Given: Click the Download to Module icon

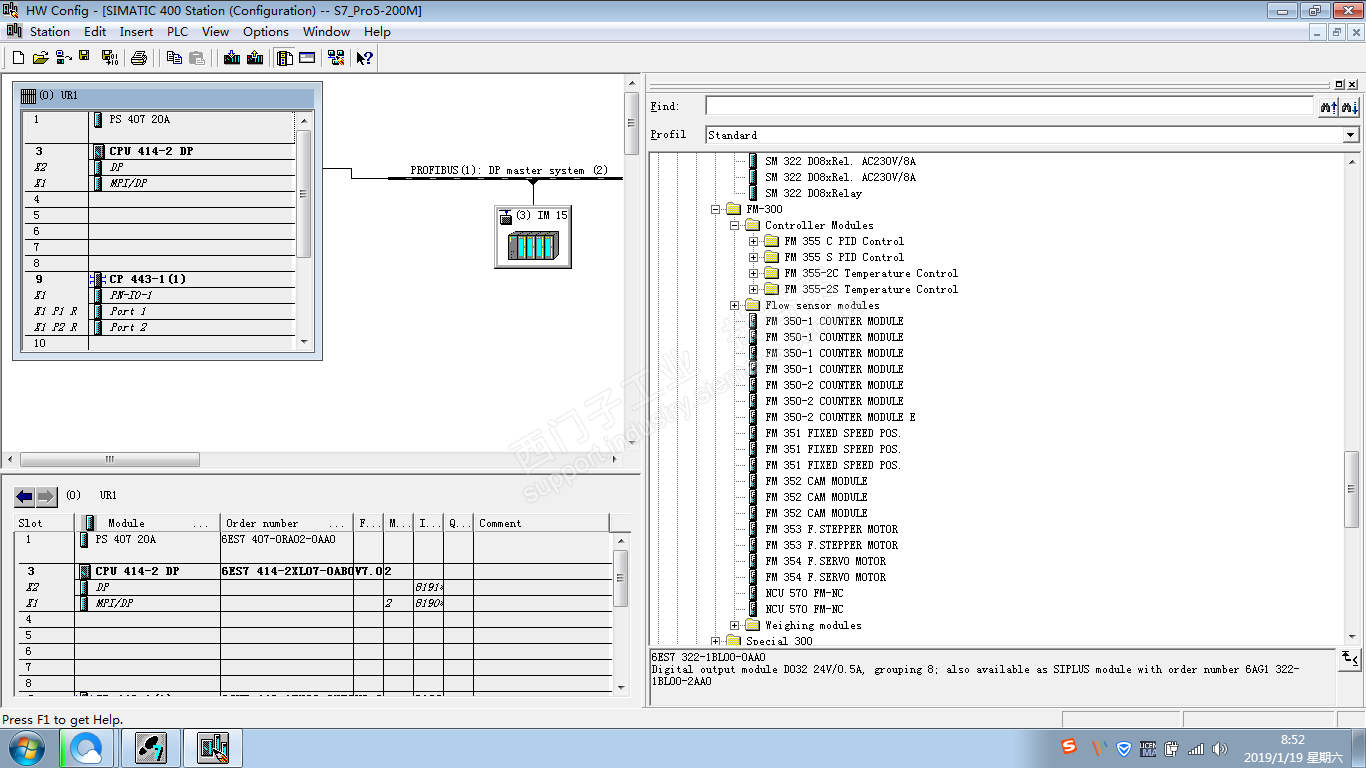Looking at the screenshot, I should point(232,58).
